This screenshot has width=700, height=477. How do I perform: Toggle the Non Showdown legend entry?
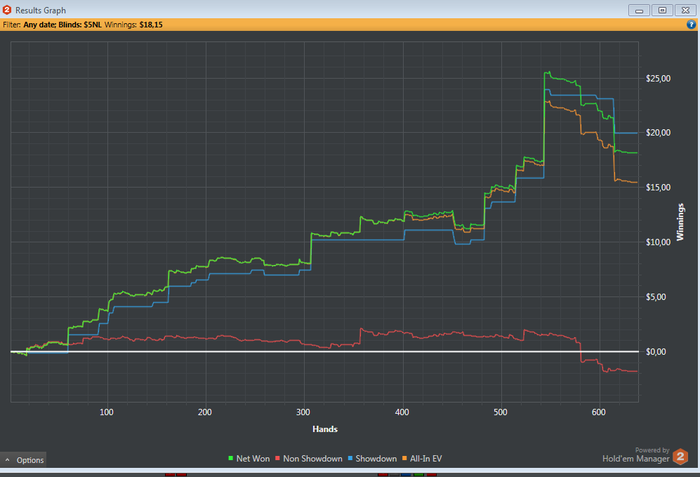(308, 459)
